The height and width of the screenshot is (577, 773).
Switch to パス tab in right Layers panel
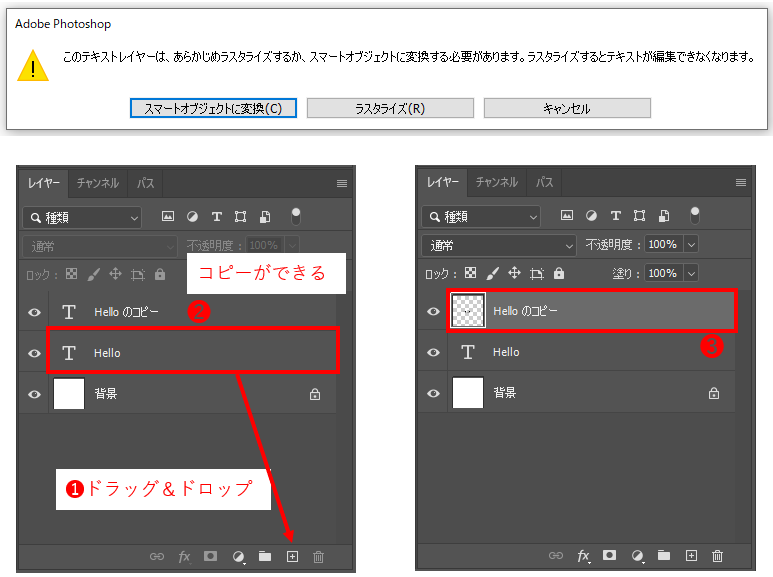(544, 182)
